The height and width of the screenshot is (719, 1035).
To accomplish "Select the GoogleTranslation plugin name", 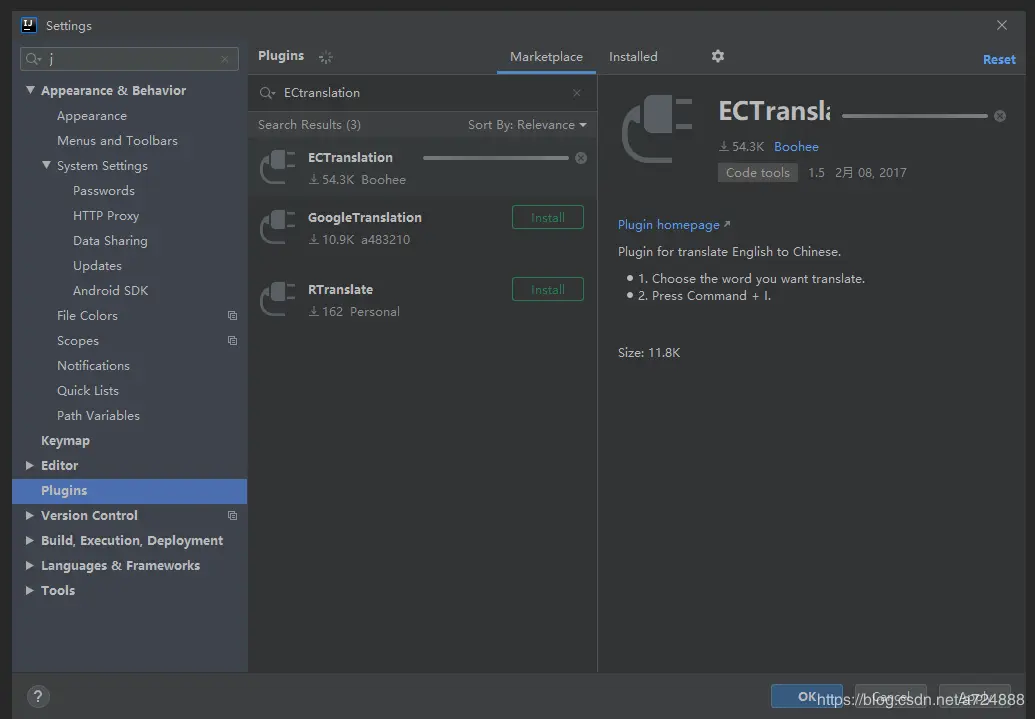I will pyautogui.click(x=364, y=218).
